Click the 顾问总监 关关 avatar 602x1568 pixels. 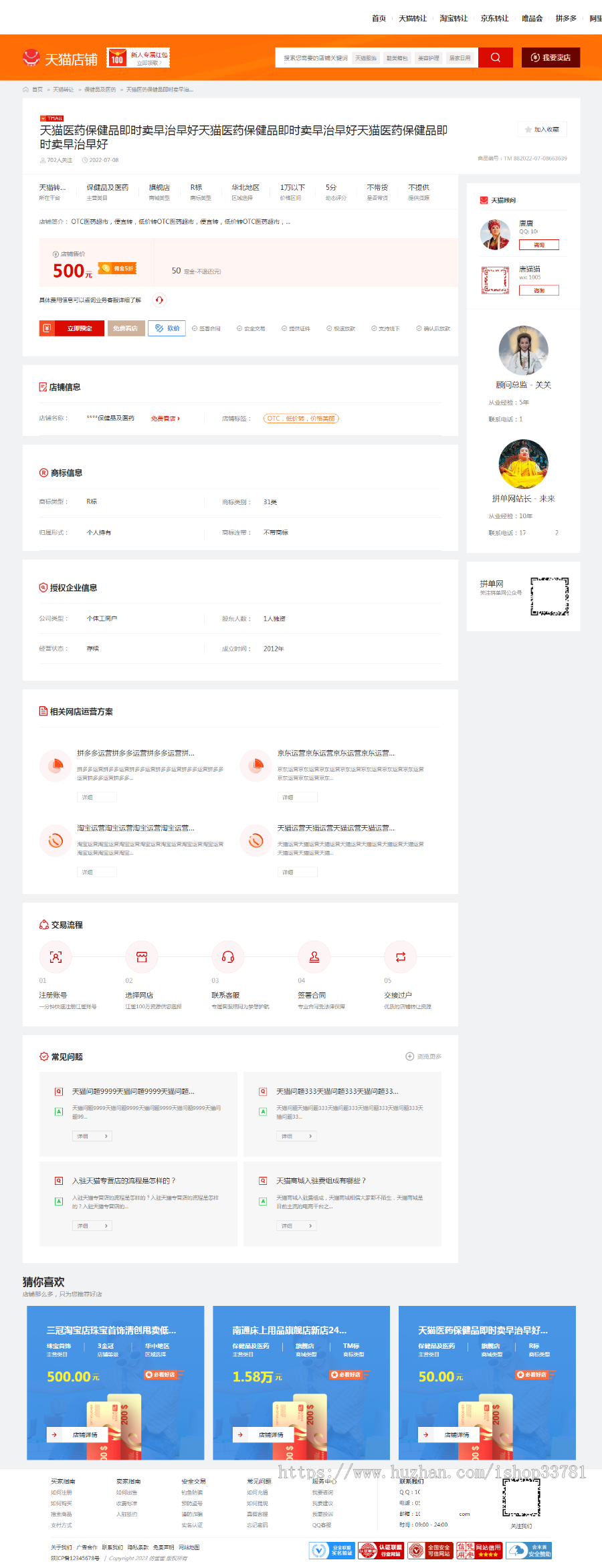pyautogui.click(x=524, y=350)
